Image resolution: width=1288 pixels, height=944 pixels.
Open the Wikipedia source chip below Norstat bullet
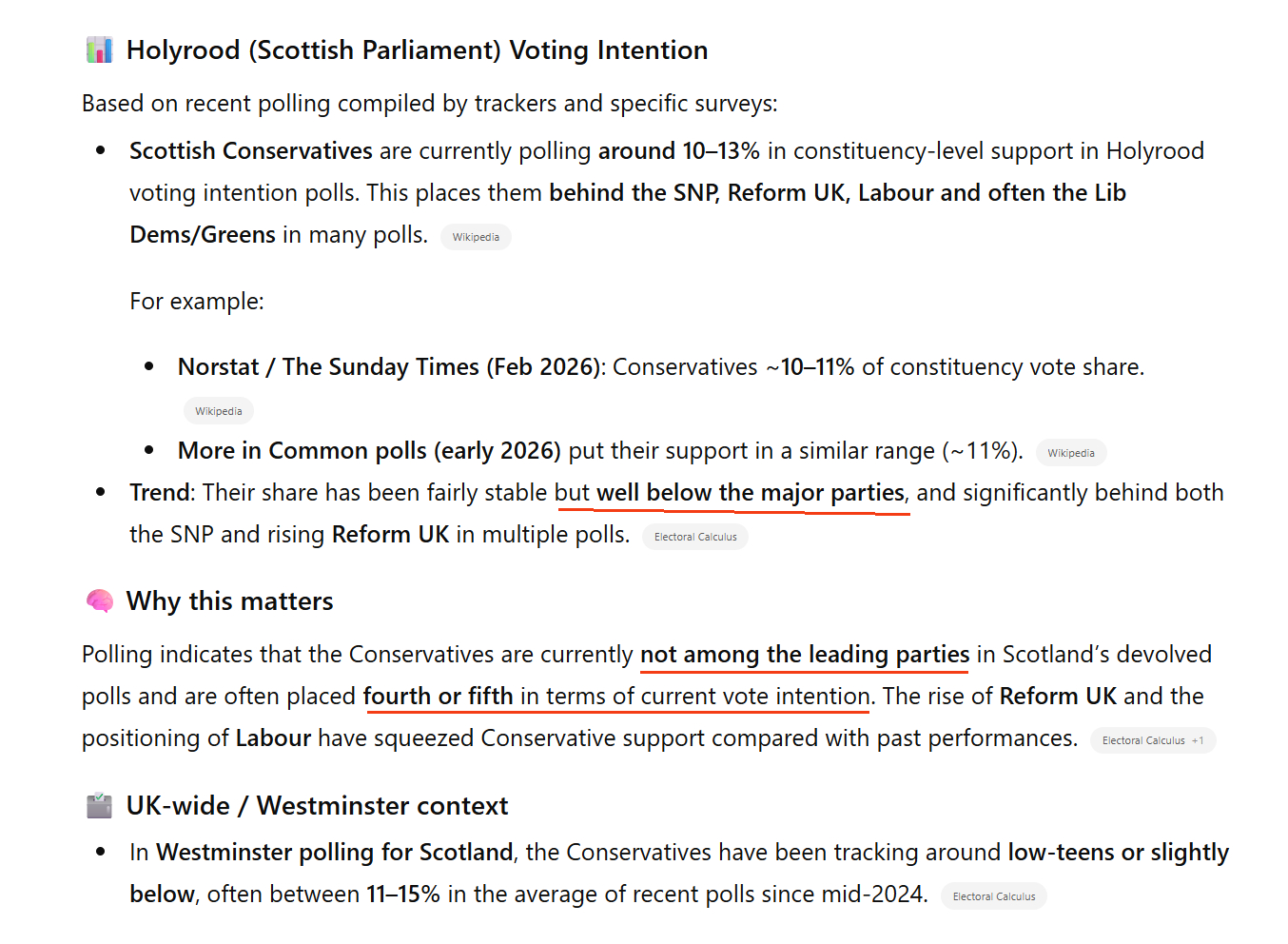[x=219, y=411]
